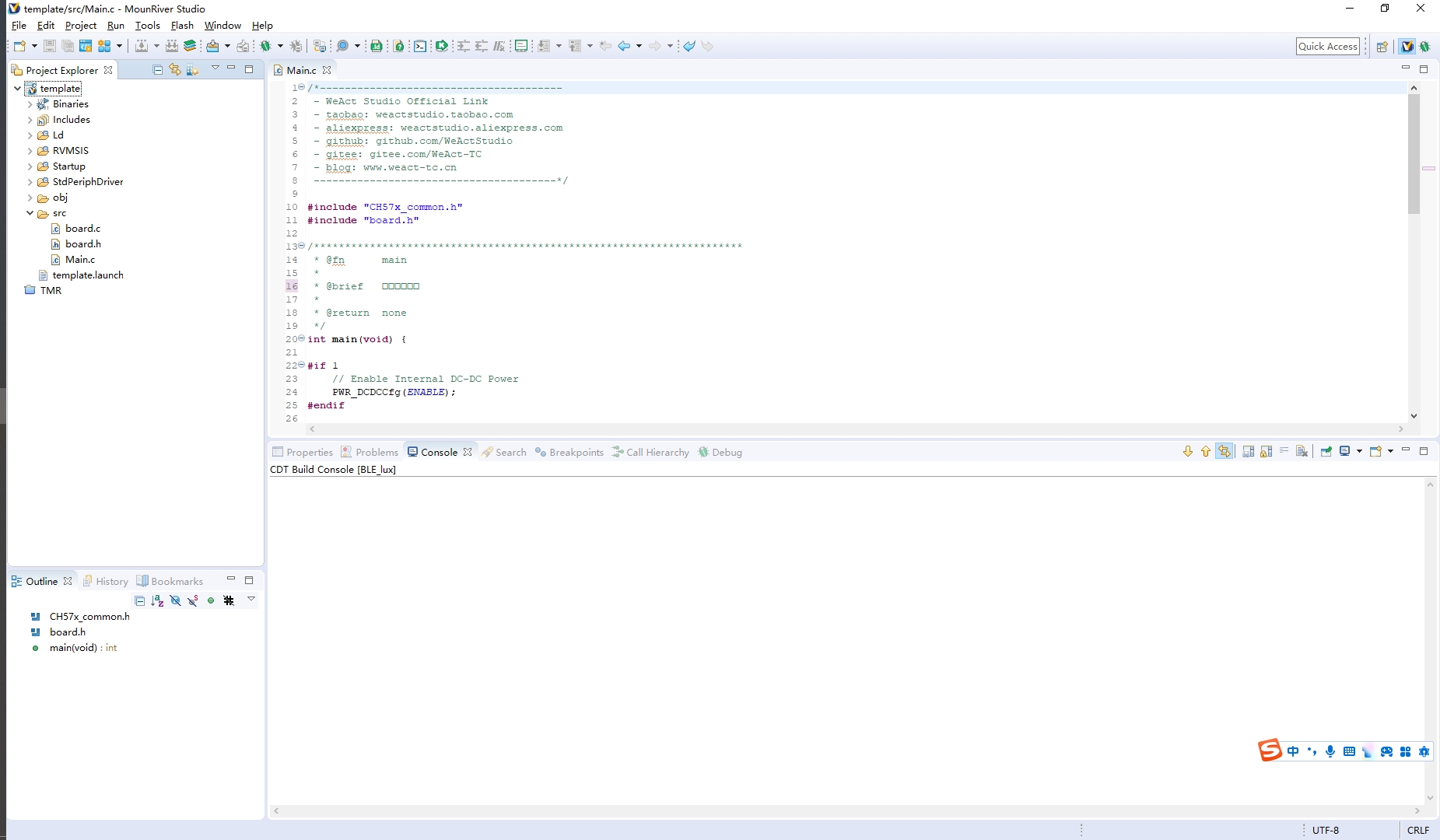
Task: Click the Save icon in toolbar
Action: pyautogui.click(x=49, y=46)
